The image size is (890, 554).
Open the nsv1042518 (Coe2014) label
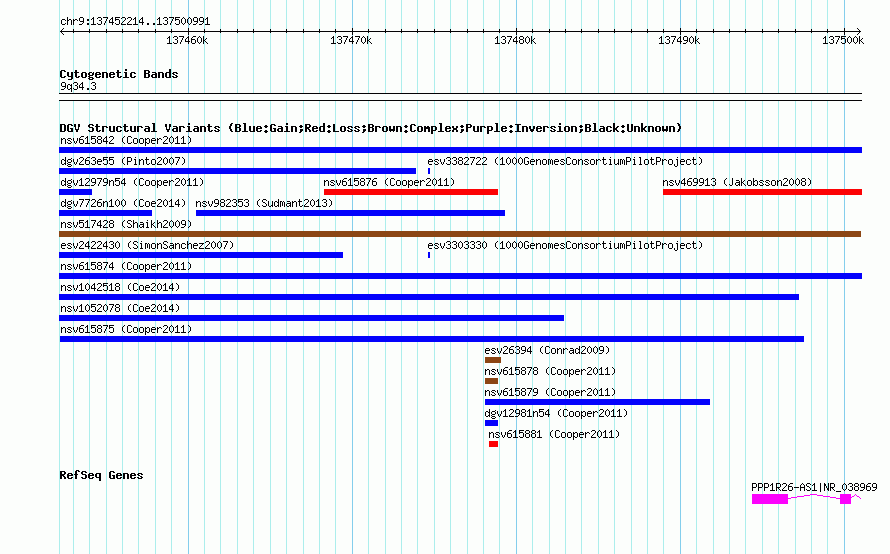pos(120,287)
